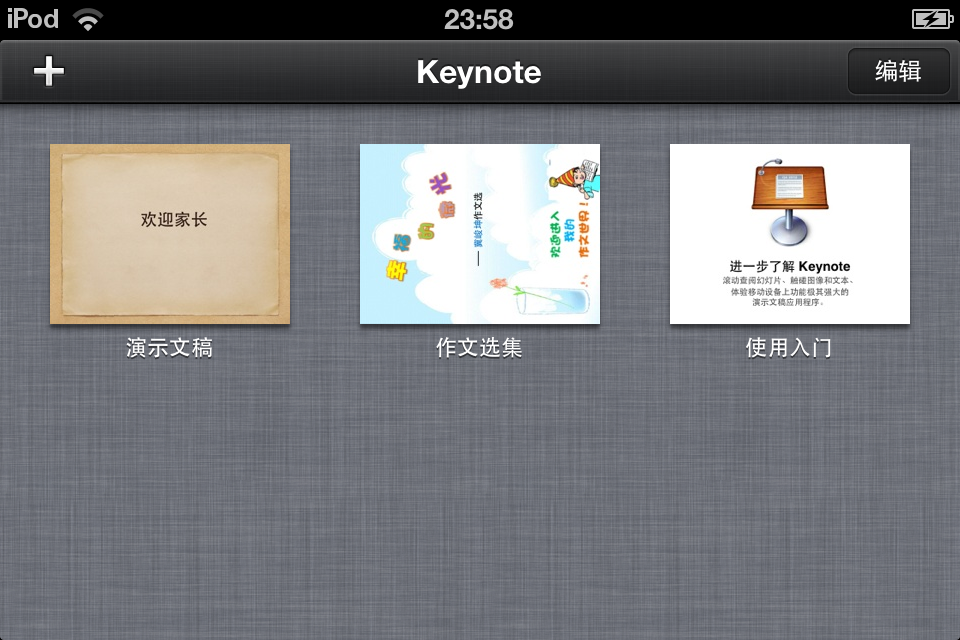Viewport: 960px width, 640px height.
Task: Tap the 编辑 edit button
Action: click(x=898, y=71)
